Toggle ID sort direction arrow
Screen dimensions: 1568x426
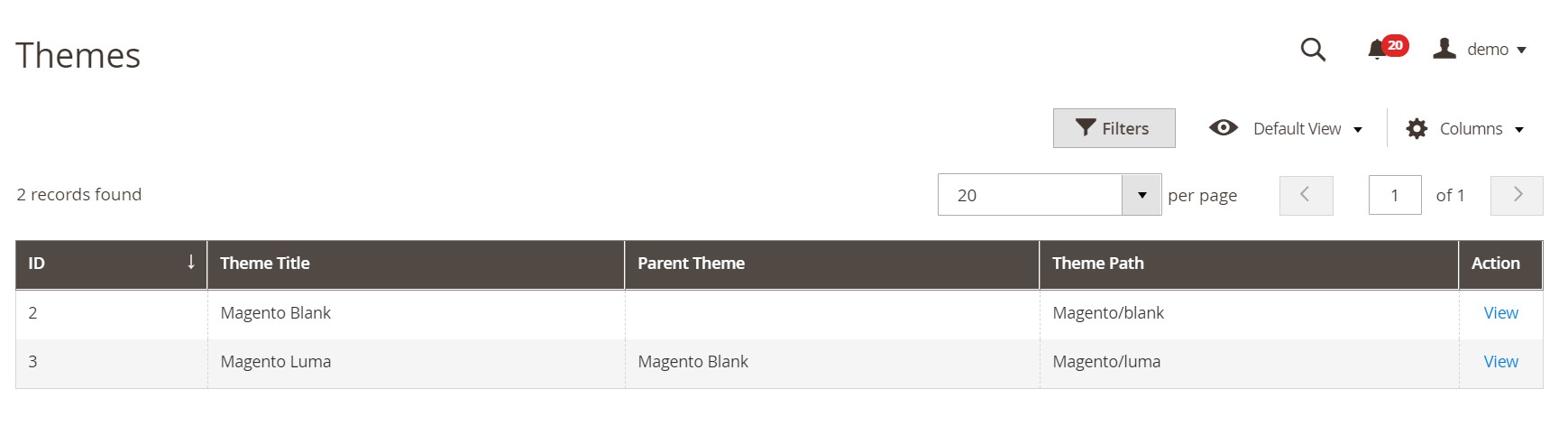click(191, 263)
